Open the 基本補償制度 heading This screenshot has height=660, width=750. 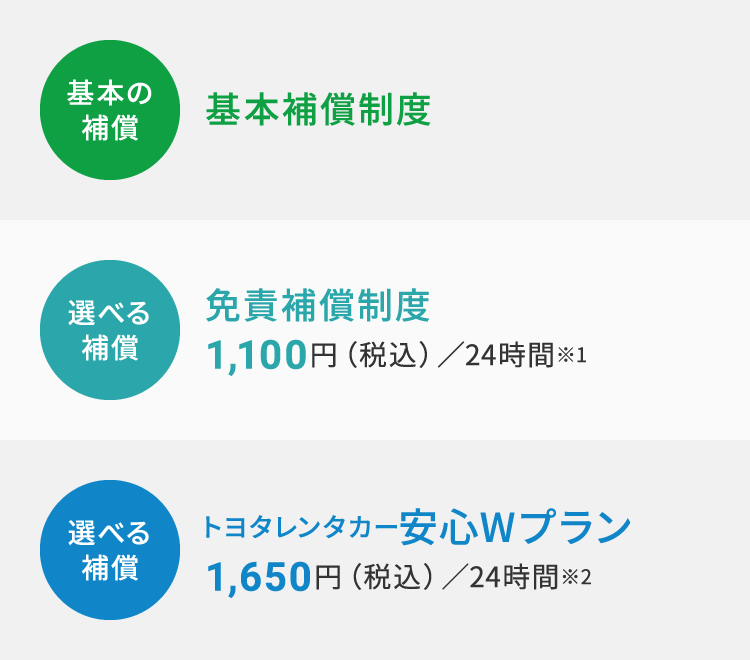pyautogui.click(x=319, y=110)
